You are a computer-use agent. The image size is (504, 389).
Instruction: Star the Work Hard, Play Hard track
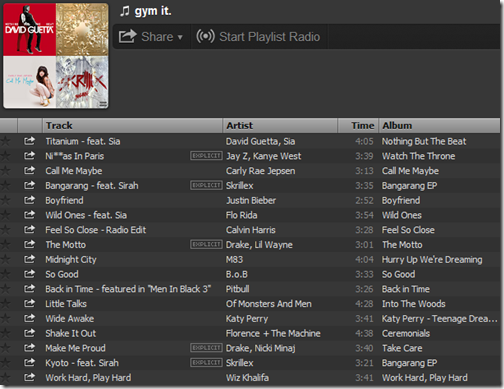pyautogui.click(x=5, y=378)
